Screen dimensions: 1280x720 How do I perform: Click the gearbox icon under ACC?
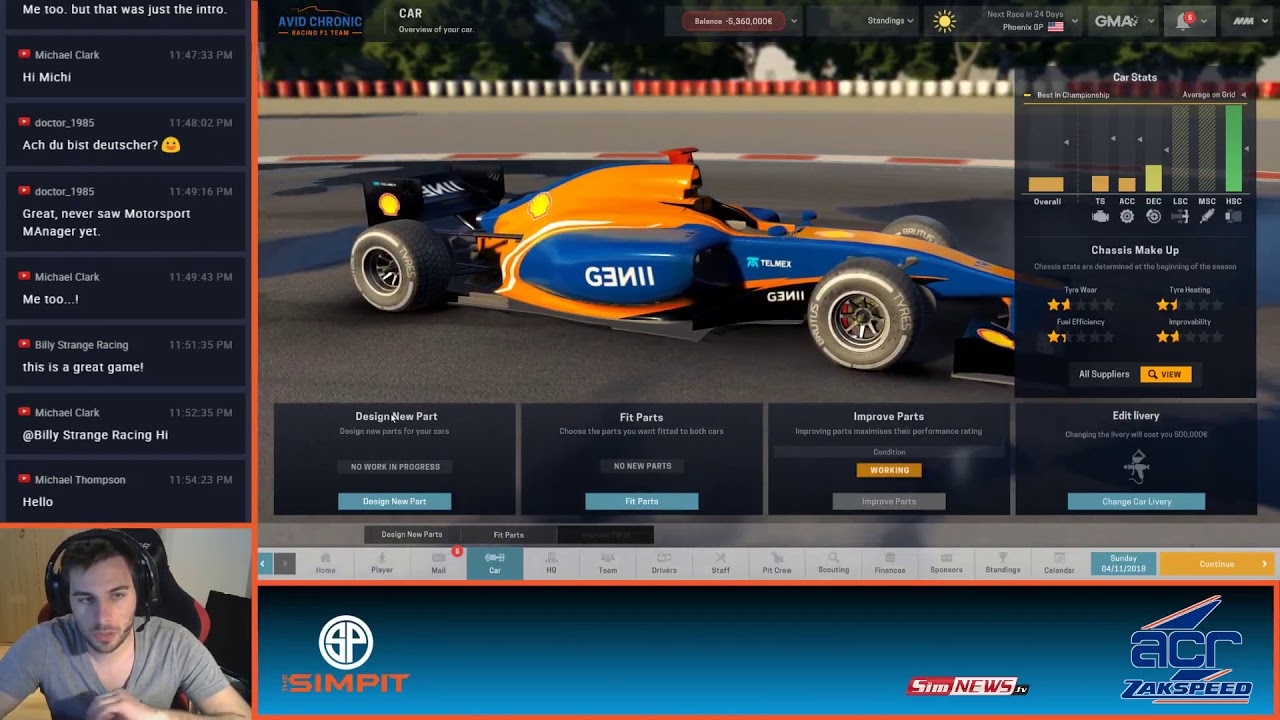click(x=1127, y=216)
